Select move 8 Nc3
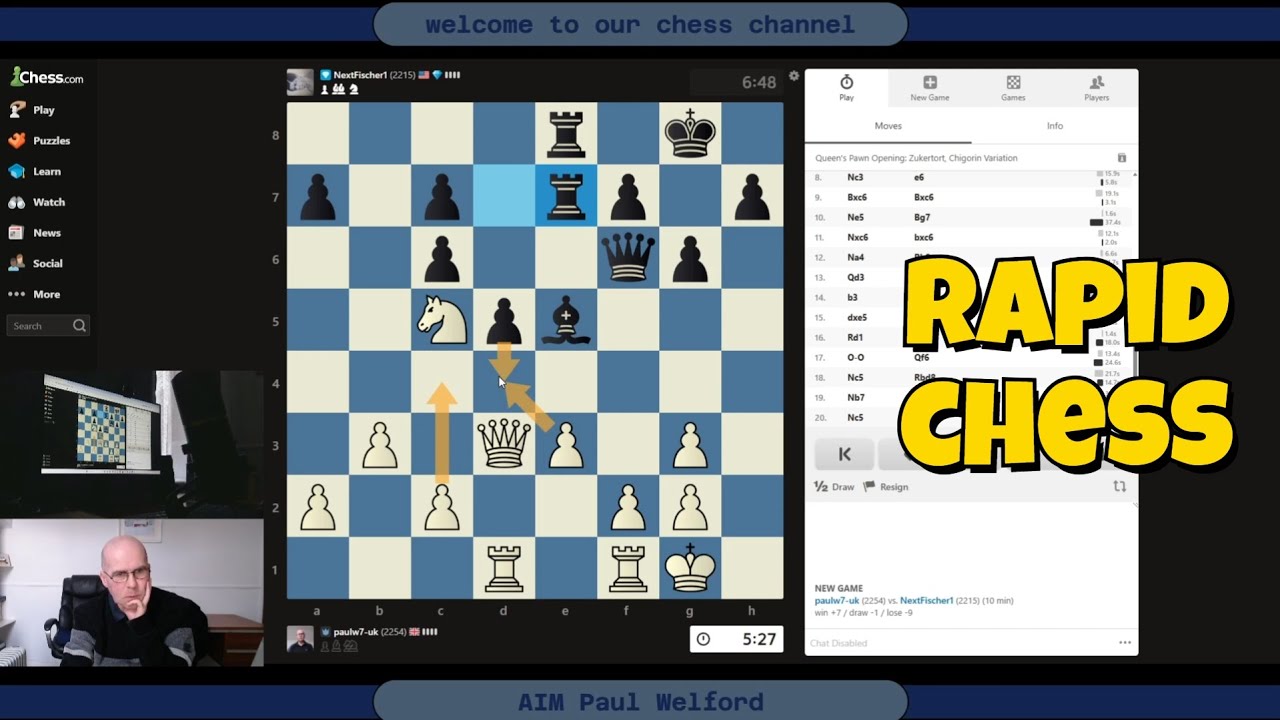 pos(855,177)
